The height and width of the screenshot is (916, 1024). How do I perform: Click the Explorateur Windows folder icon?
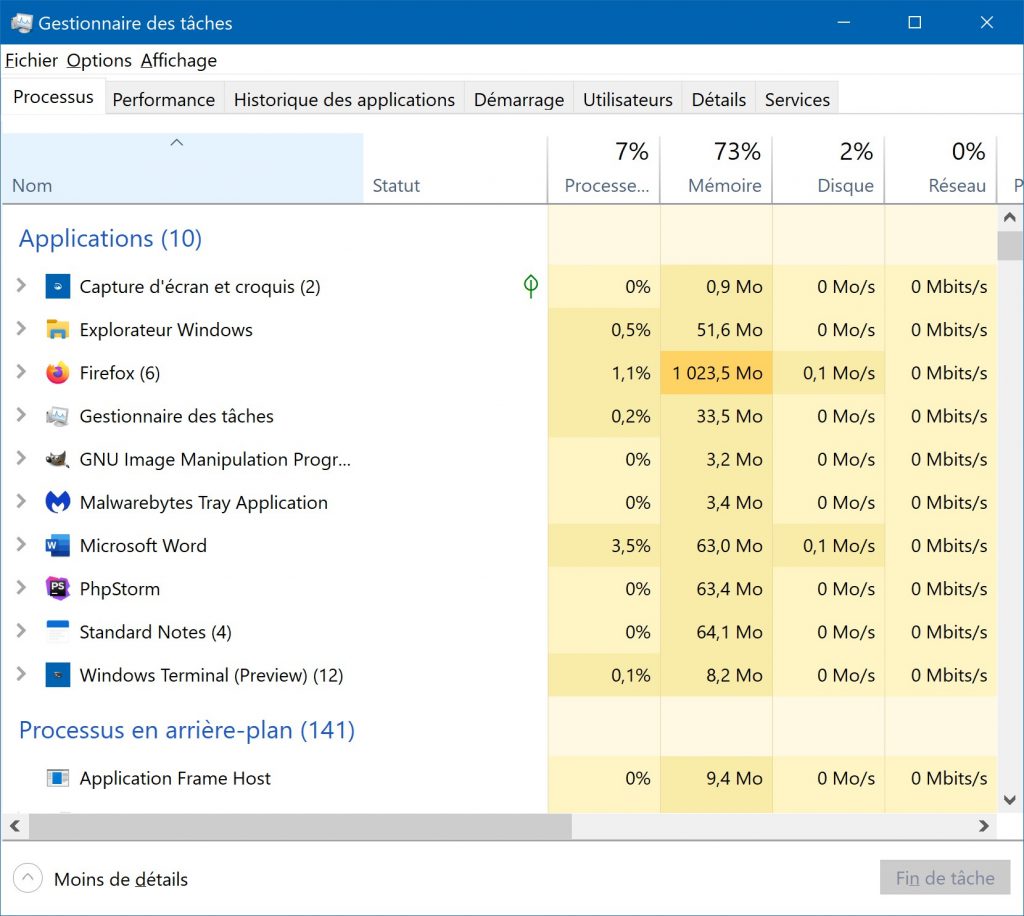coord(58,330)
